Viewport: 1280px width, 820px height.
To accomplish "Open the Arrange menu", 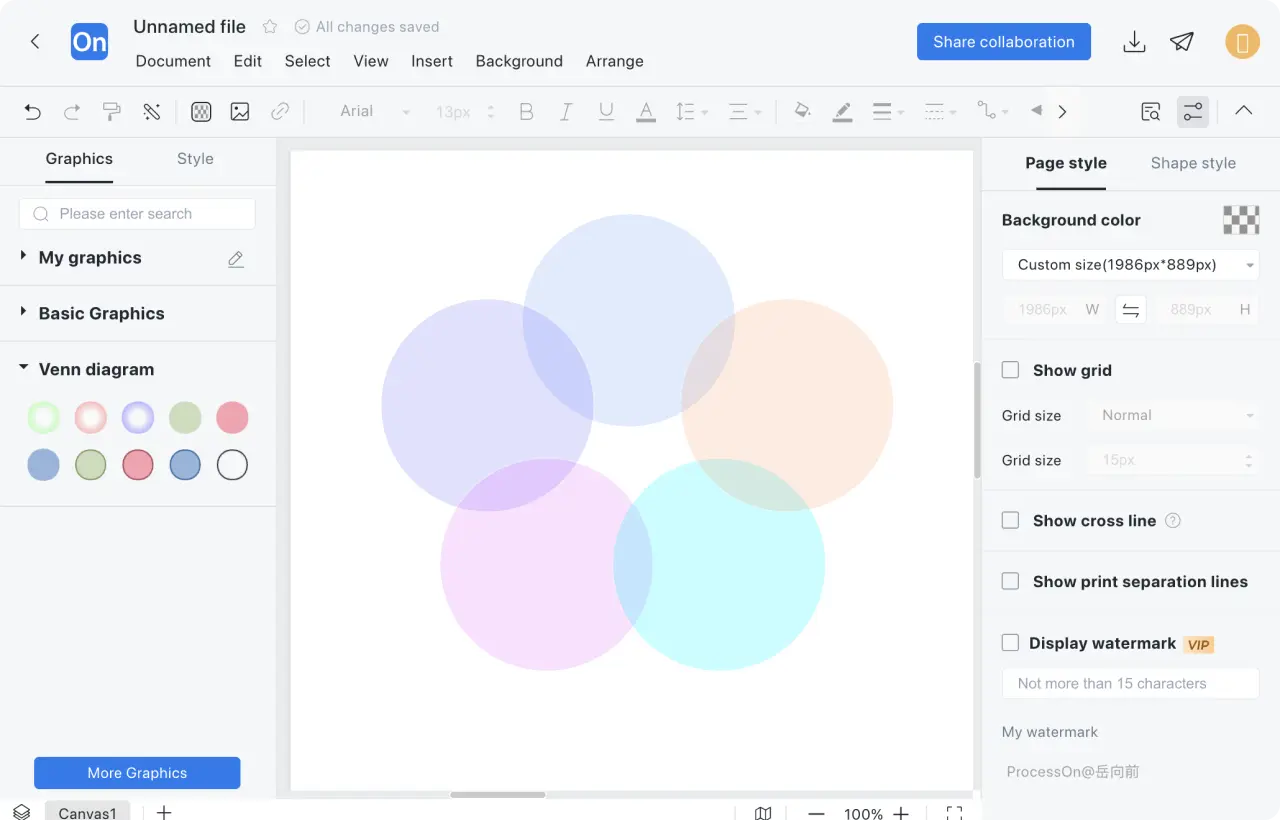I will pos(614,61).
